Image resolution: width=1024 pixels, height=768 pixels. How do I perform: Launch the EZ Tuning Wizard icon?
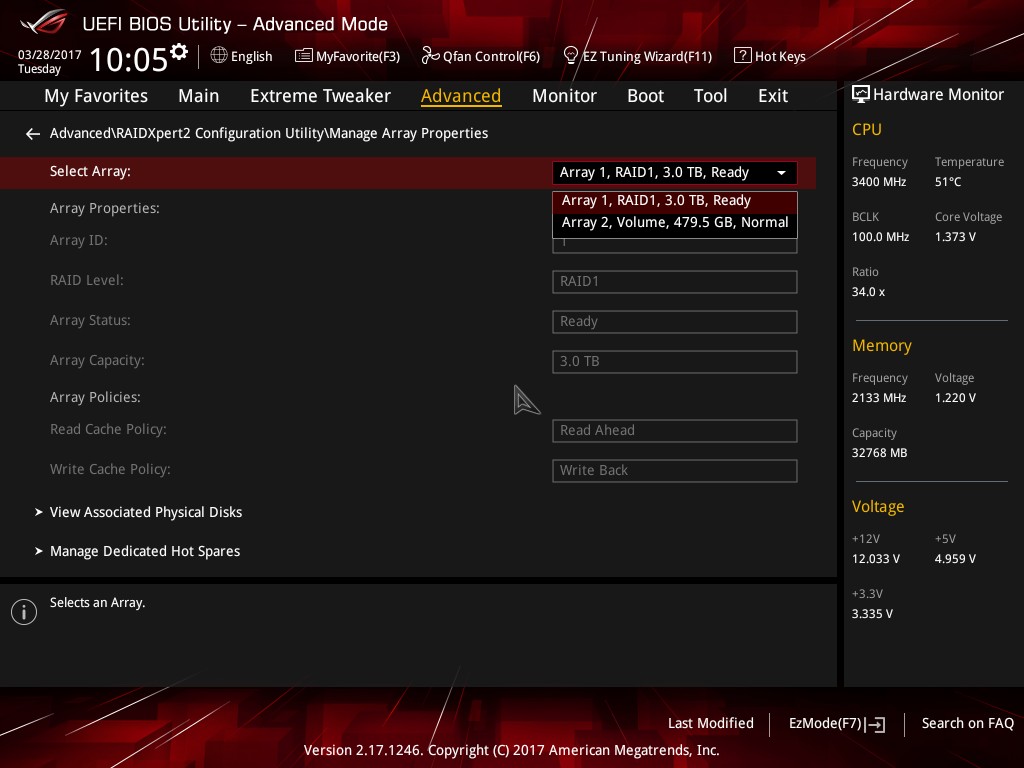(570, 56)
